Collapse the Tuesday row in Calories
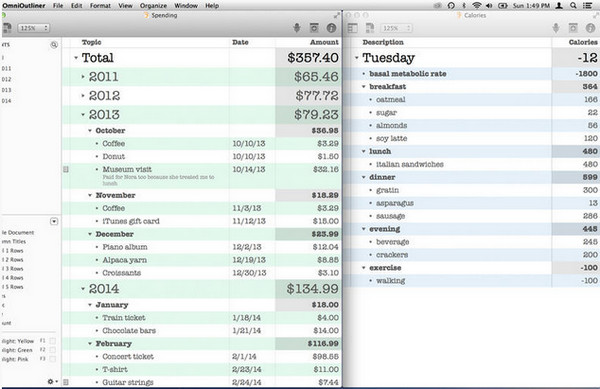This screenshot has width=600, height=389. point(356,58)
